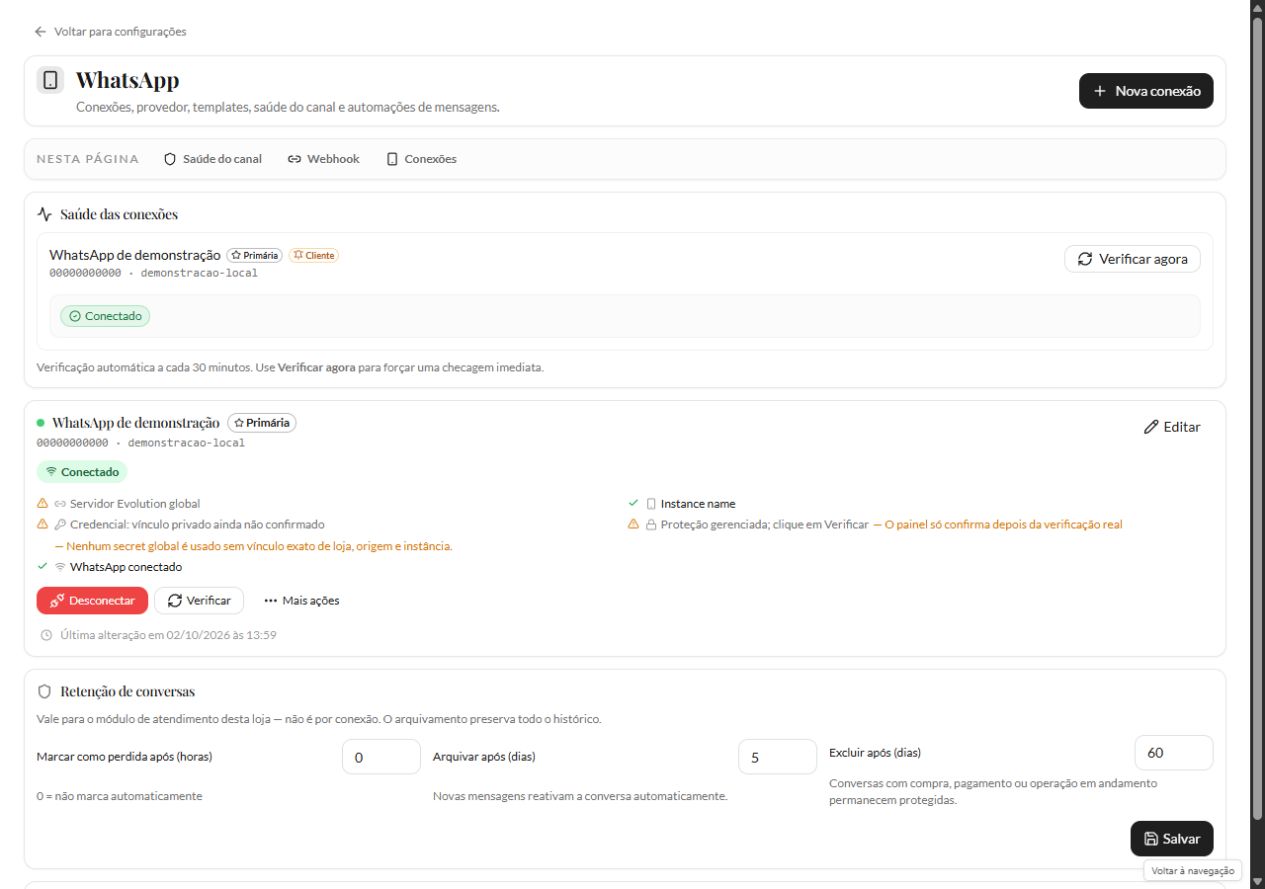Click warning icon beside Credencial row
1265x889 pixels.
(x=42, y=524)
